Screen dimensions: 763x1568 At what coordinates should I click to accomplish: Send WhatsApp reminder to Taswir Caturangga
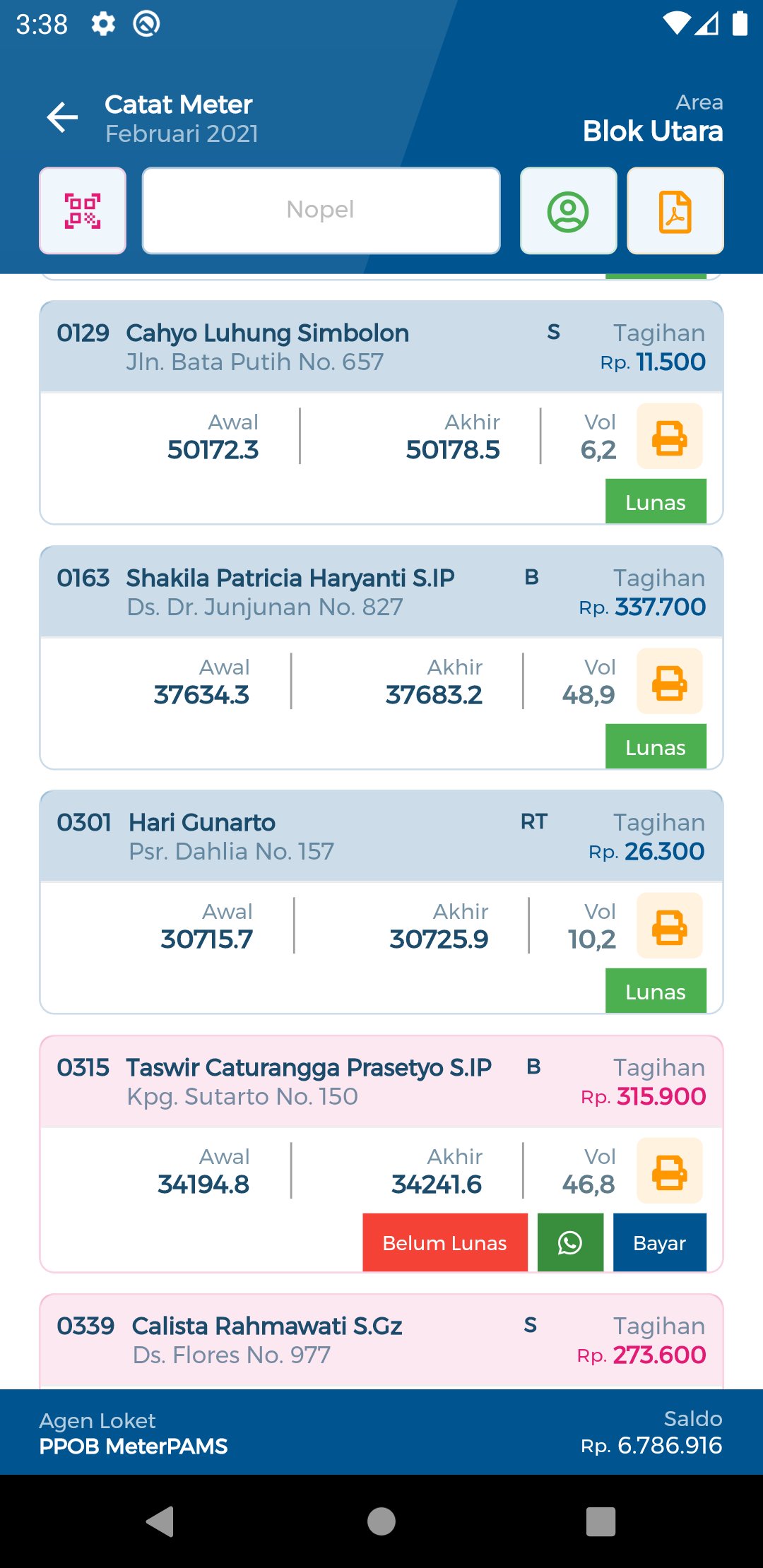click(570, 1242)
